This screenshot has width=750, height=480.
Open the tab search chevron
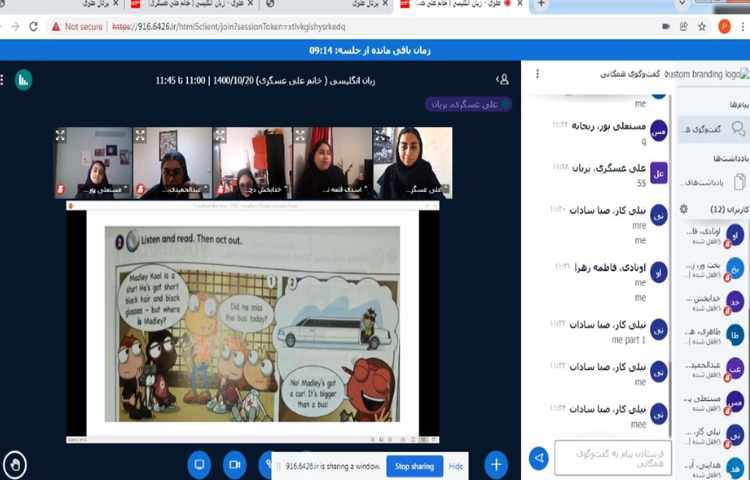pyautogui.click(x=682, y=4)
